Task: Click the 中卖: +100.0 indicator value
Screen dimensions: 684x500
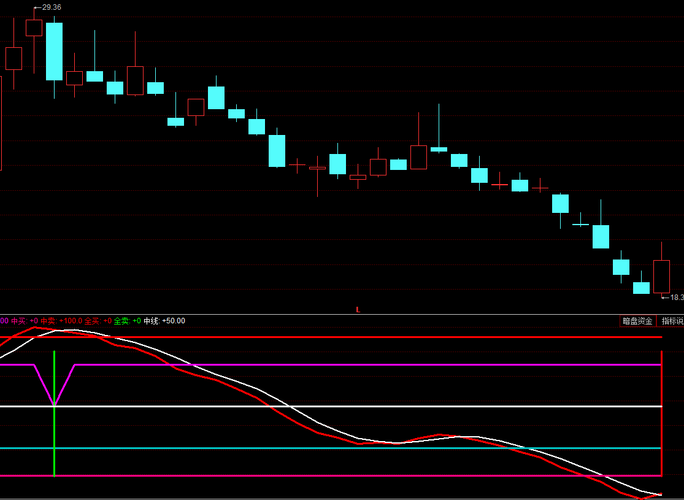Action: coord(62,321)
